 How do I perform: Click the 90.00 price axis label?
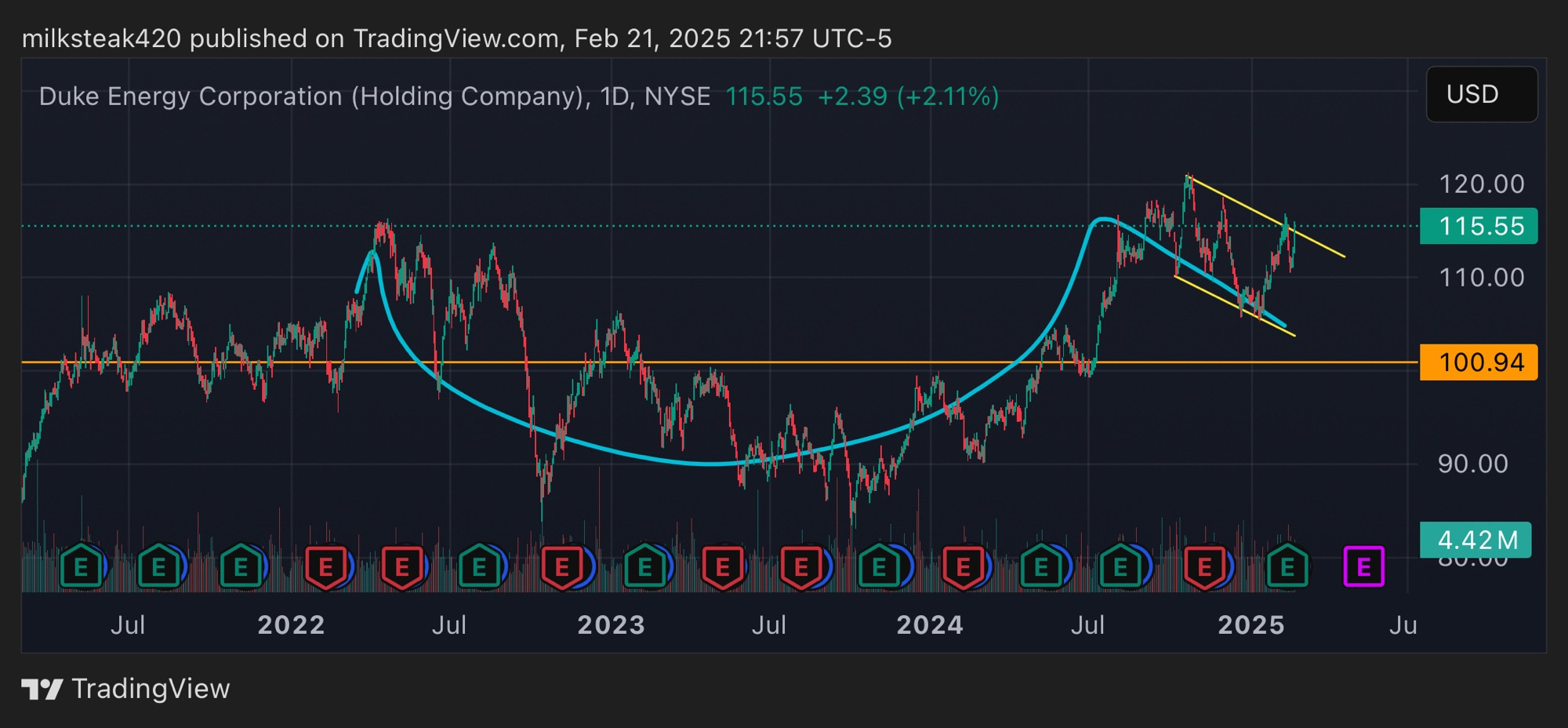point(1472,464)
